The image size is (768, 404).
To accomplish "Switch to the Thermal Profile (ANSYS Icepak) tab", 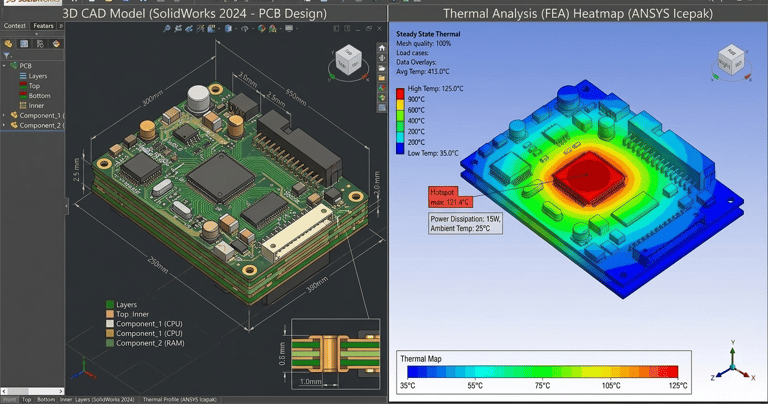I will pyautogui.click(x=179, y=400).
